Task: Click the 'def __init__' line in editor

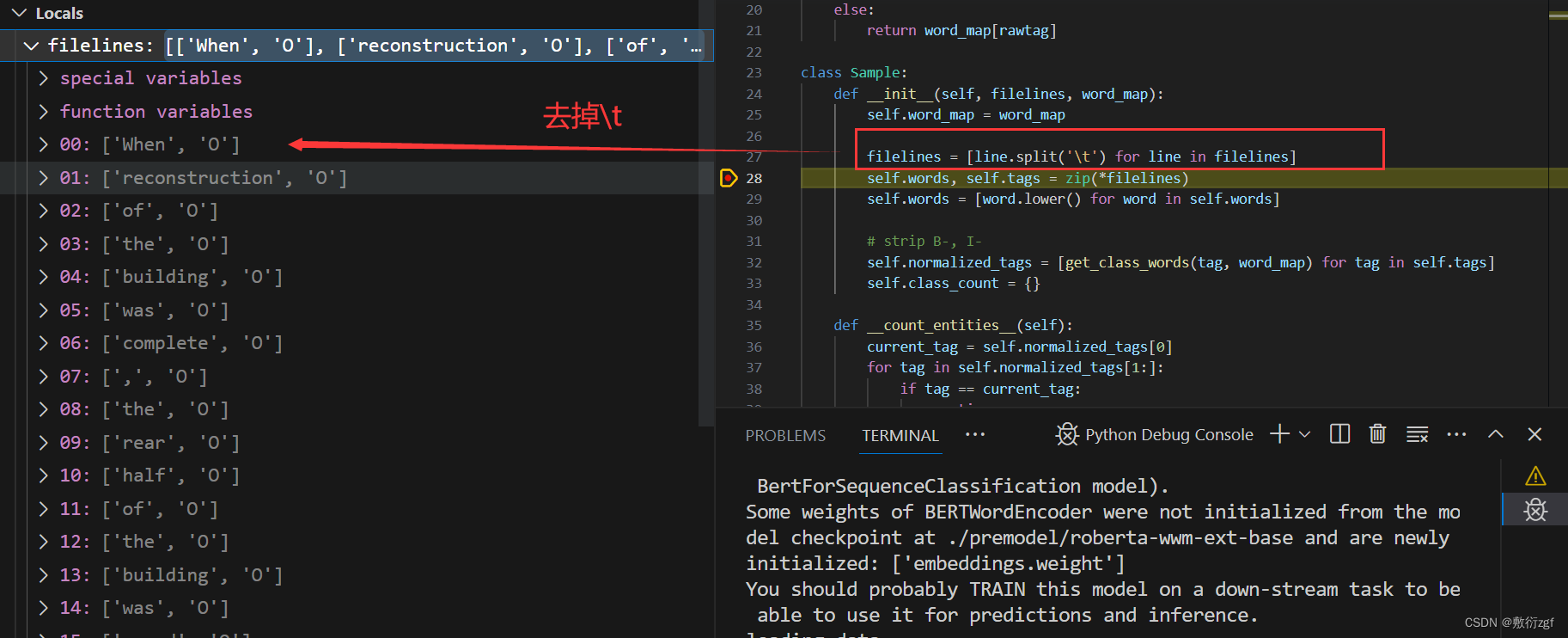Action: coord(998,94)
